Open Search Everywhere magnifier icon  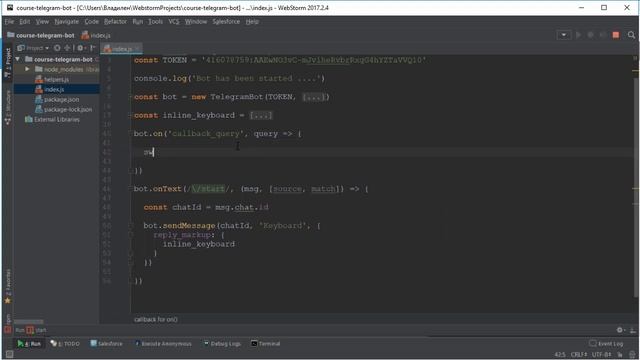tap(631, 35)
